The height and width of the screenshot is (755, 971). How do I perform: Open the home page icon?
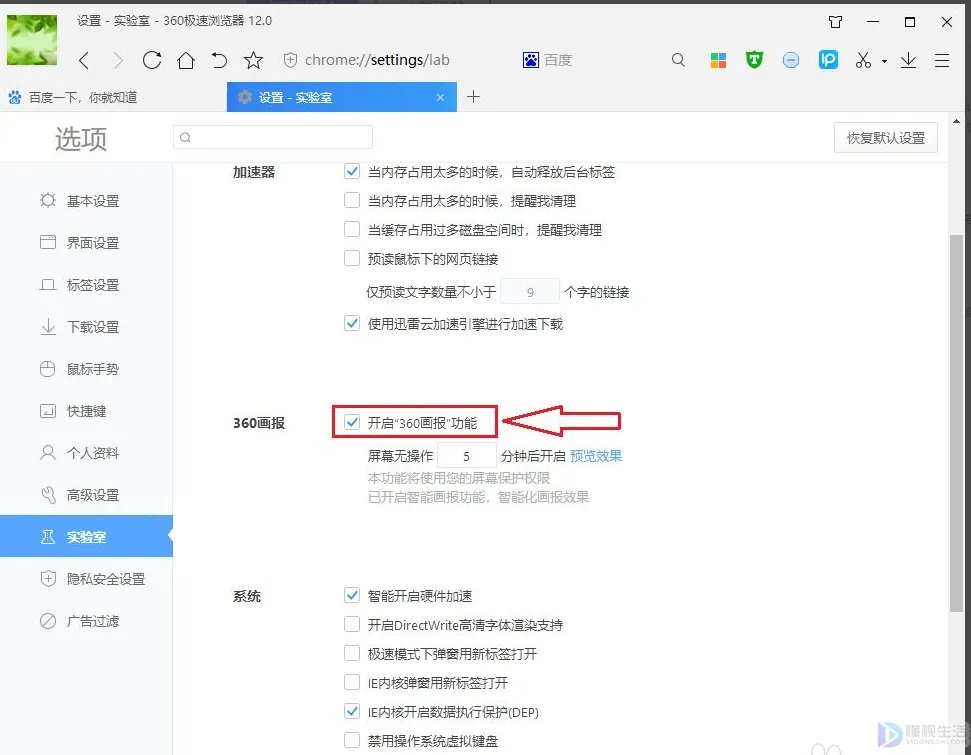[x=186, y=60]
